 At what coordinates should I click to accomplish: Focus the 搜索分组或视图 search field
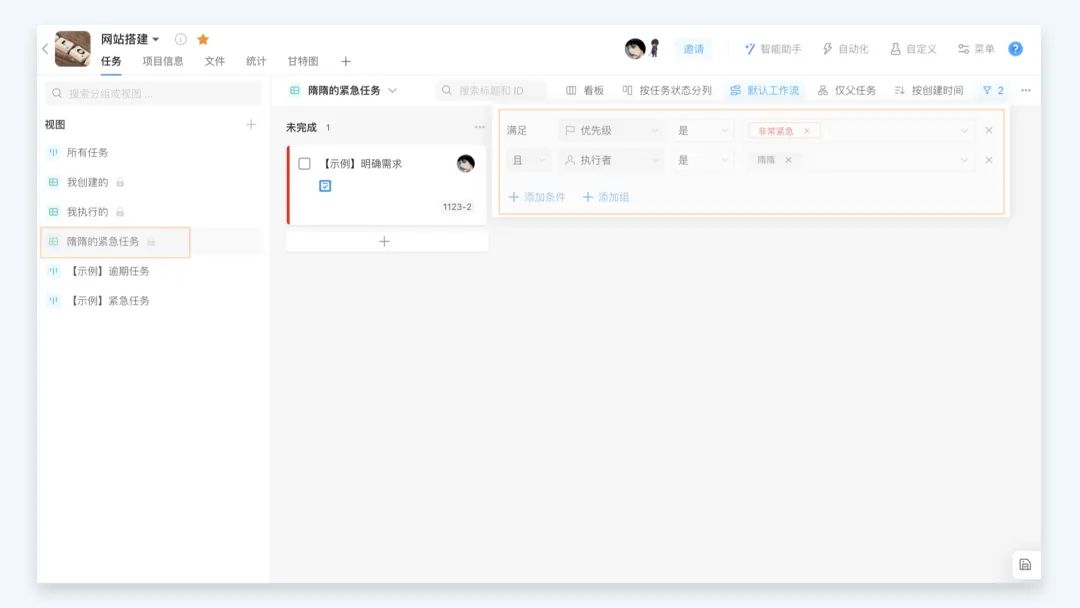click(x=154, y=93)
